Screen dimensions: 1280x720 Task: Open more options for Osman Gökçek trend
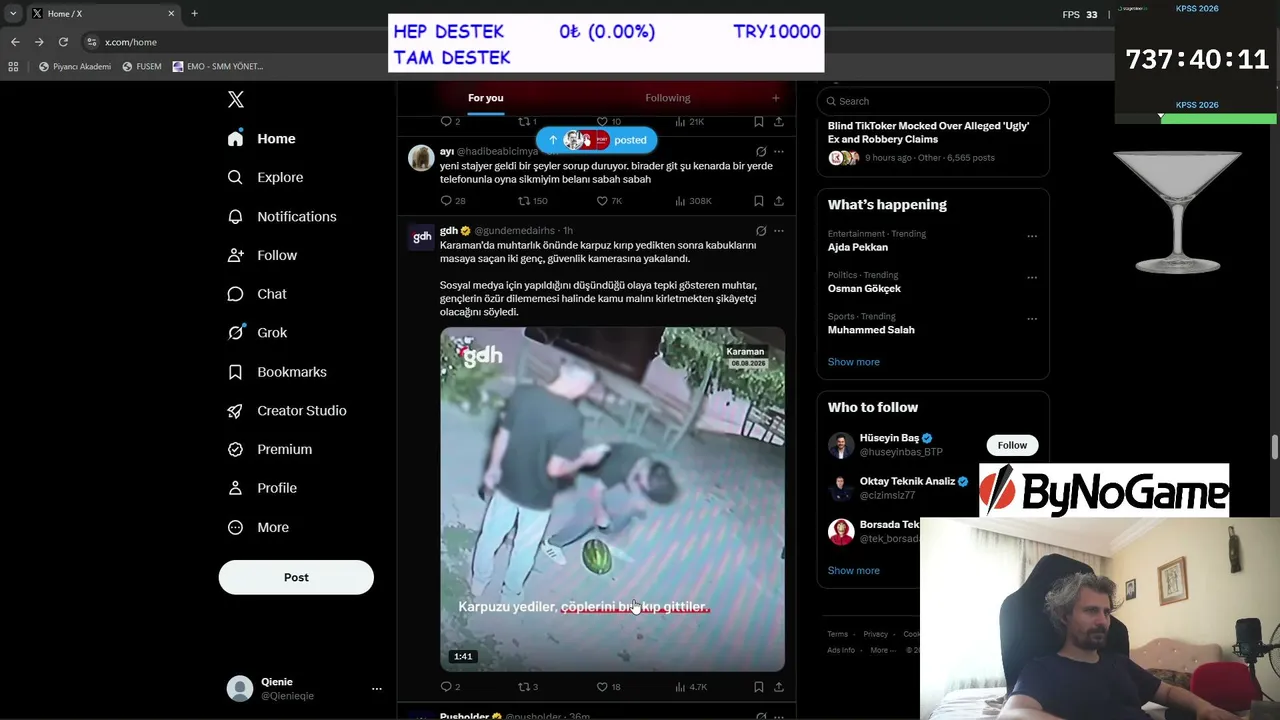[1032, 278]
